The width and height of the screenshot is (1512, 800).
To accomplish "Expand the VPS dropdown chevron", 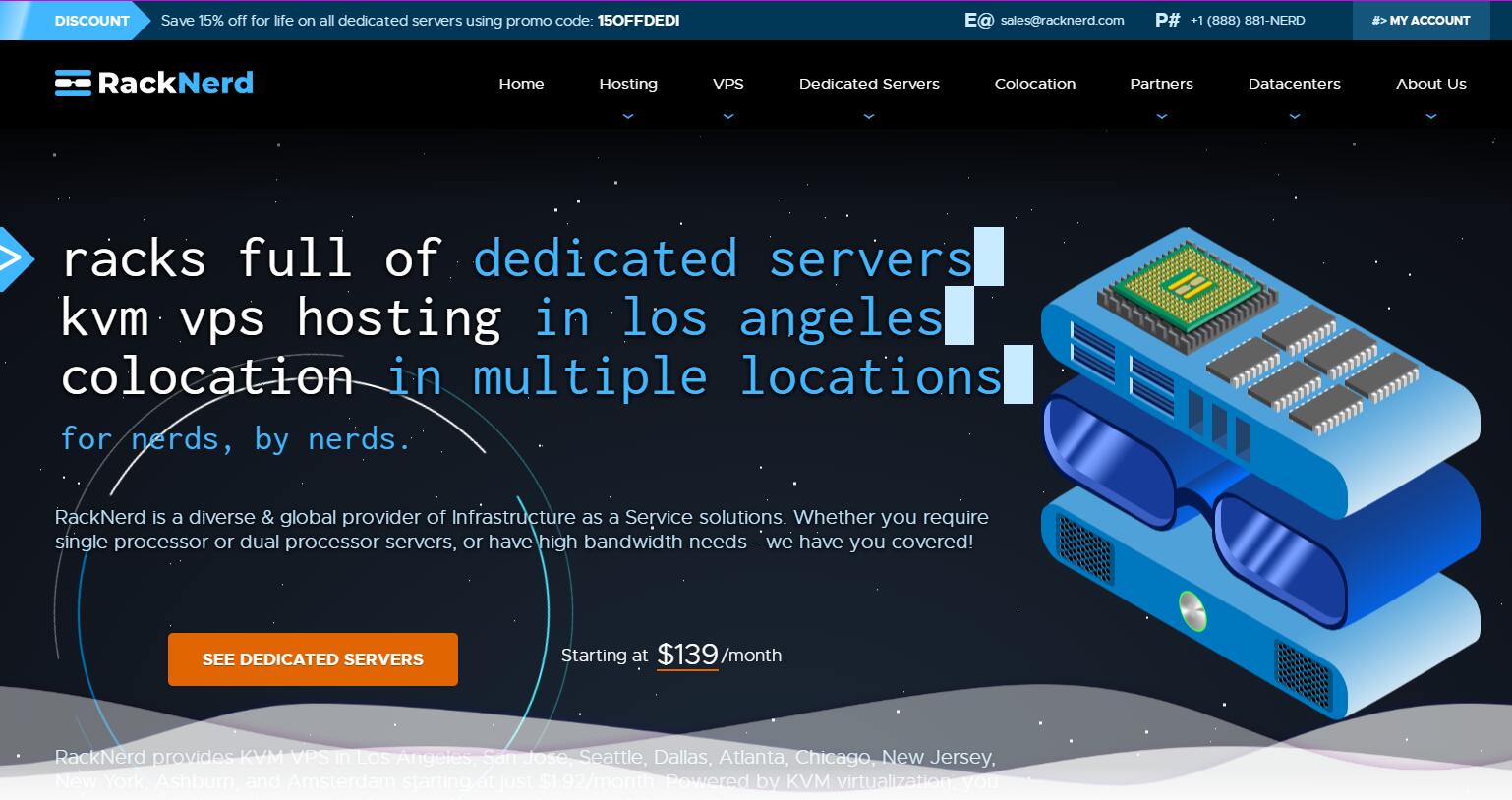I will pos(728,116).
